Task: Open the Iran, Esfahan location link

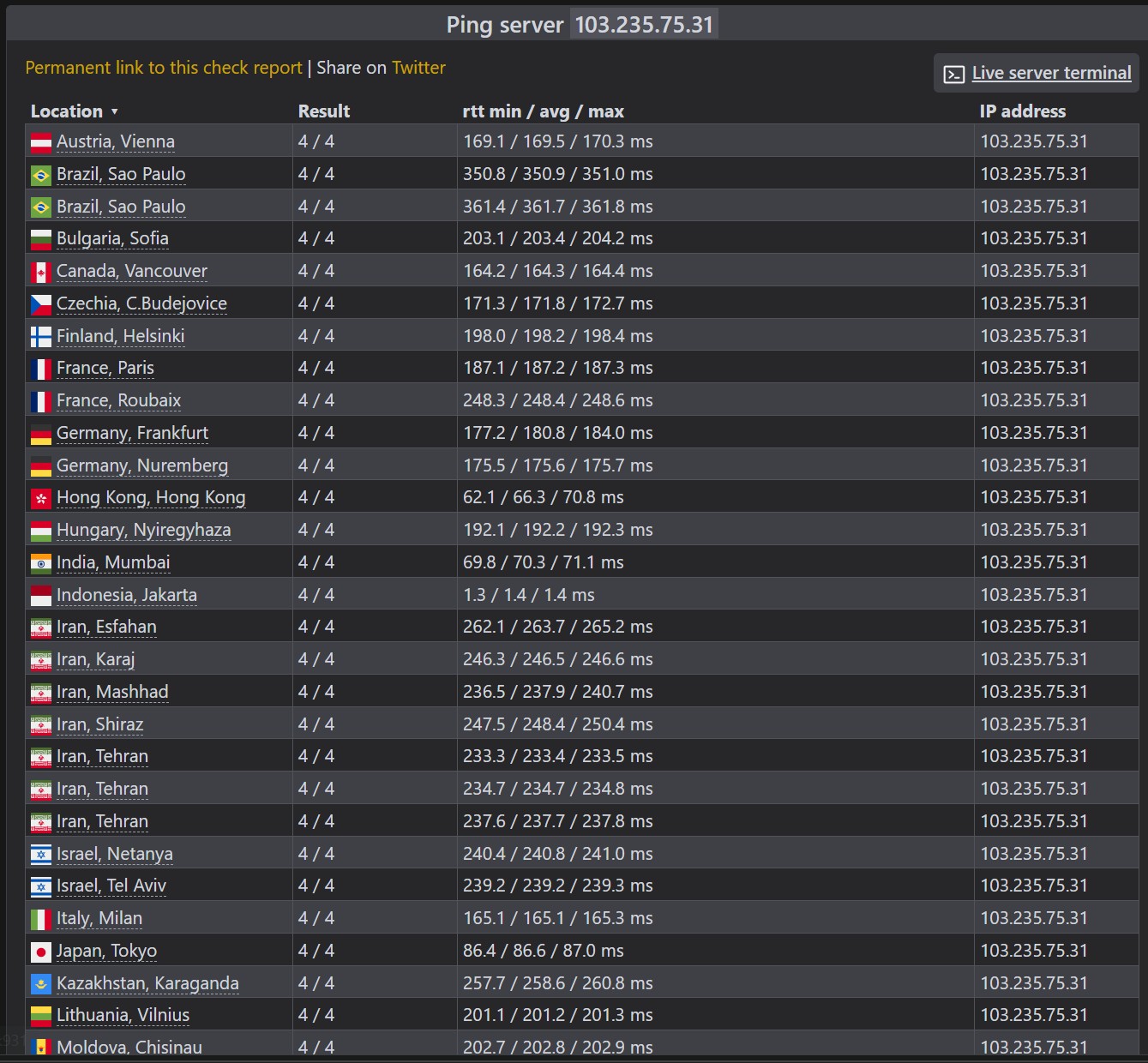Action: (x=106, y=627)
